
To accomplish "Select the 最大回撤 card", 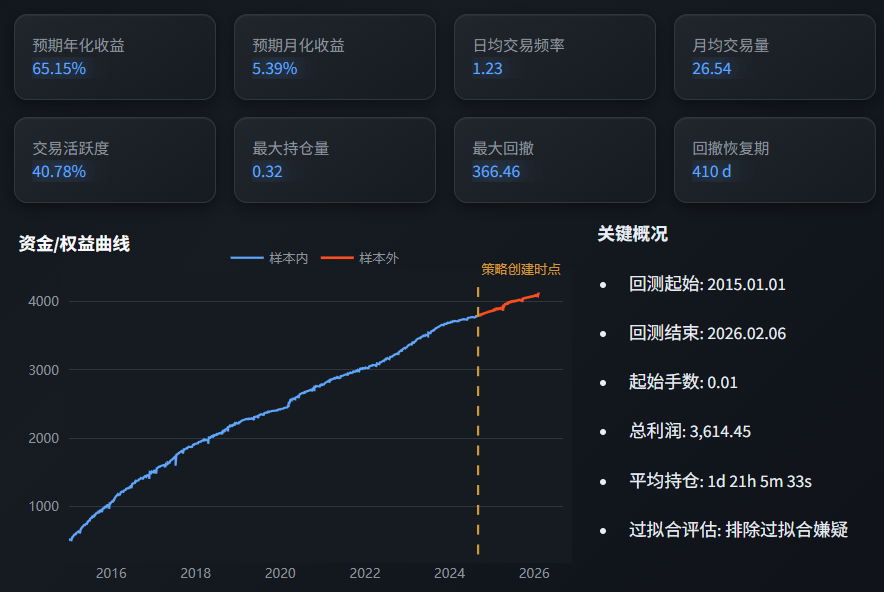I will pyautogui.click(x=555, y=160).
